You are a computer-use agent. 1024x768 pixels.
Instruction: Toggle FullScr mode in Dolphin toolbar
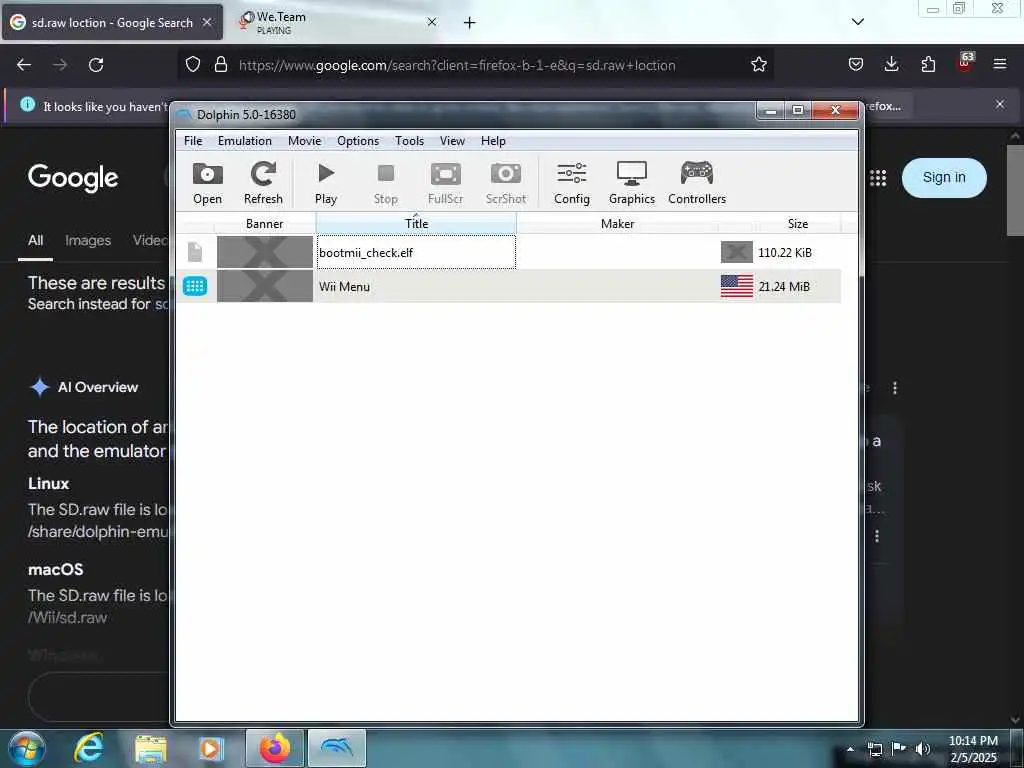(x=445, y=184)
